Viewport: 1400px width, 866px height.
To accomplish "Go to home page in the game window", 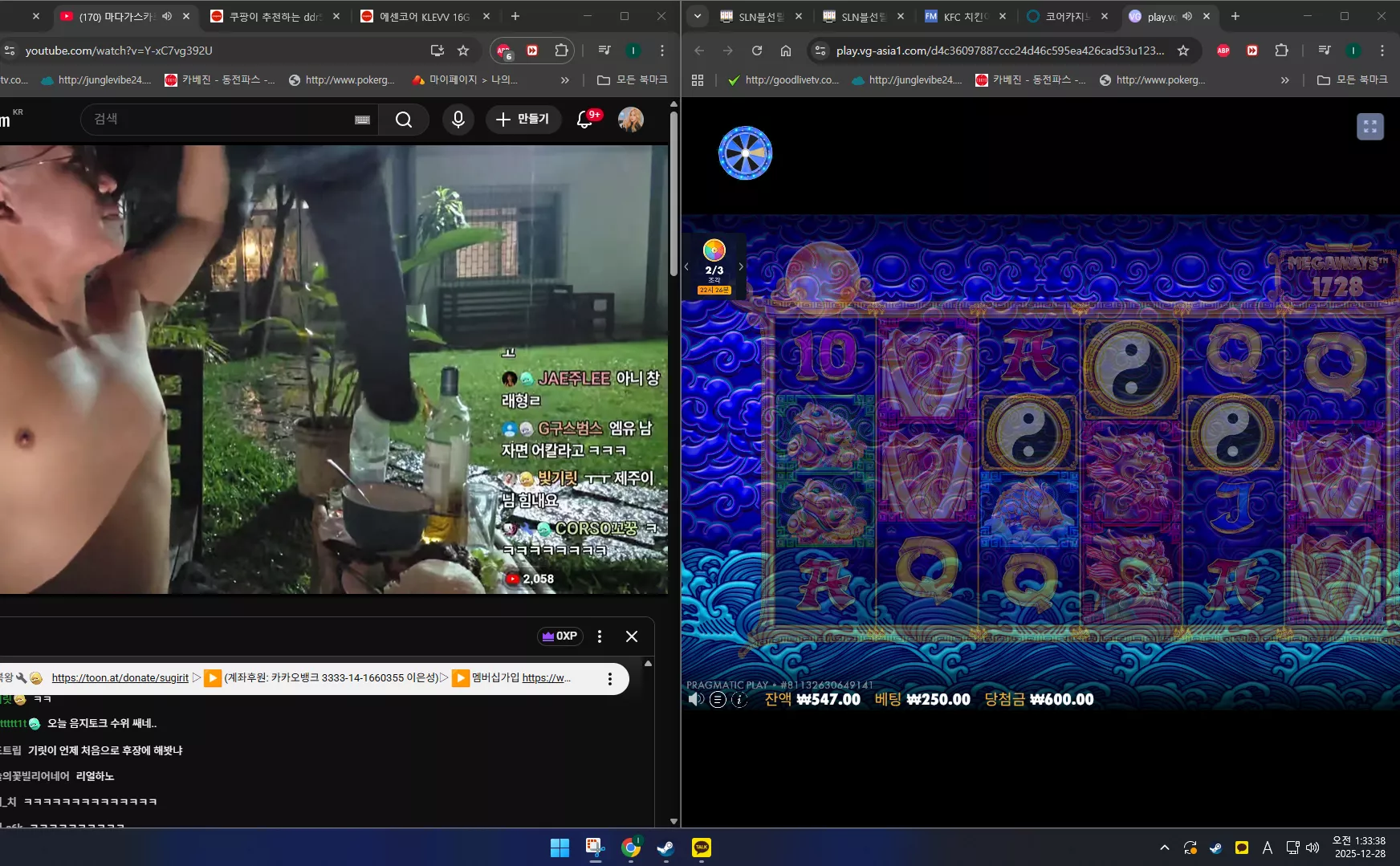I will click(786, 51).
